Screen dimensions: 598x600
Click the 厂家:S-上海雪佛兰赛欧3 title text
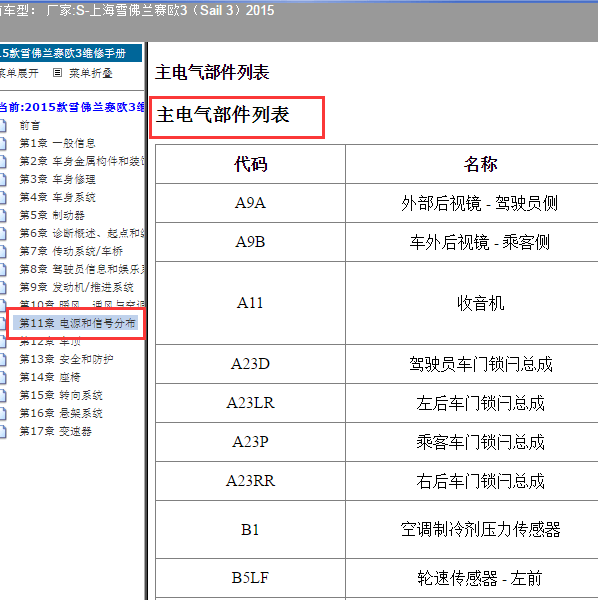(160, 10)
